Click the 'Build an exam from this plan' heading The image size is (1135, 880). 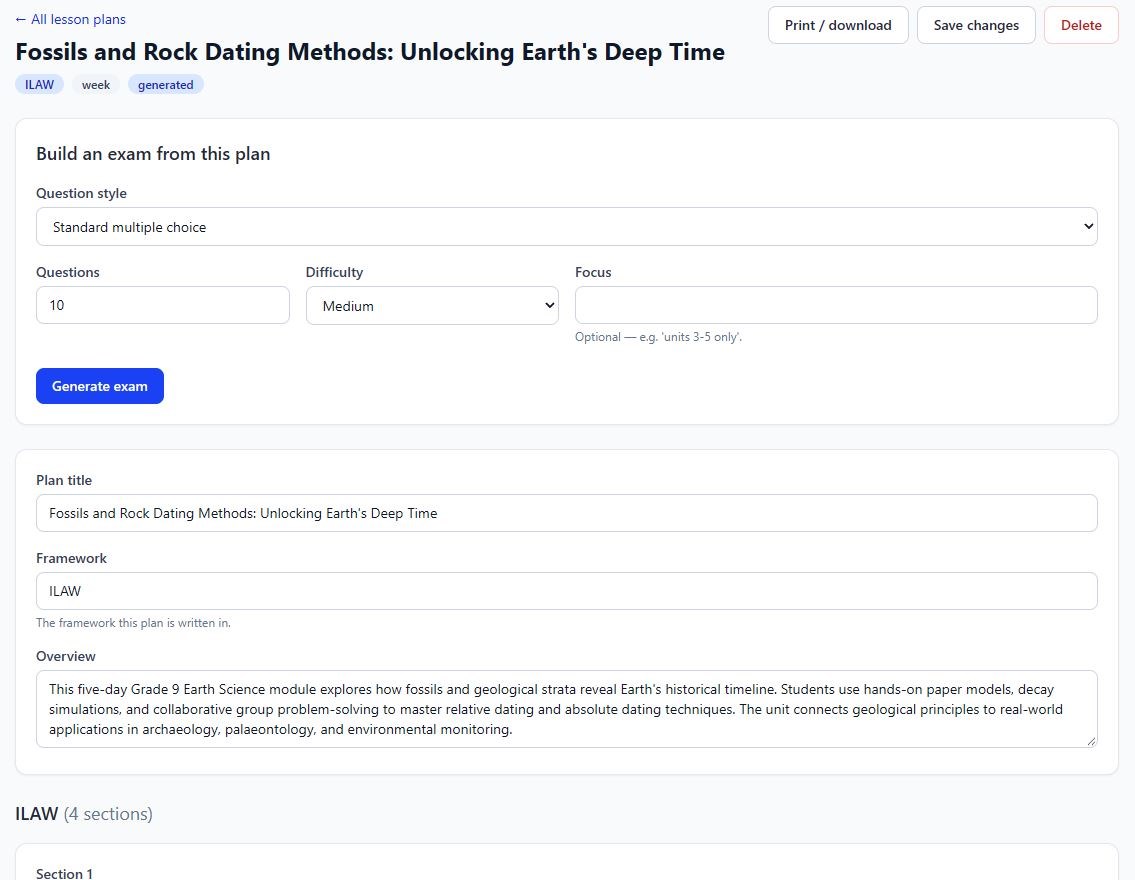(x=153, y=154)
